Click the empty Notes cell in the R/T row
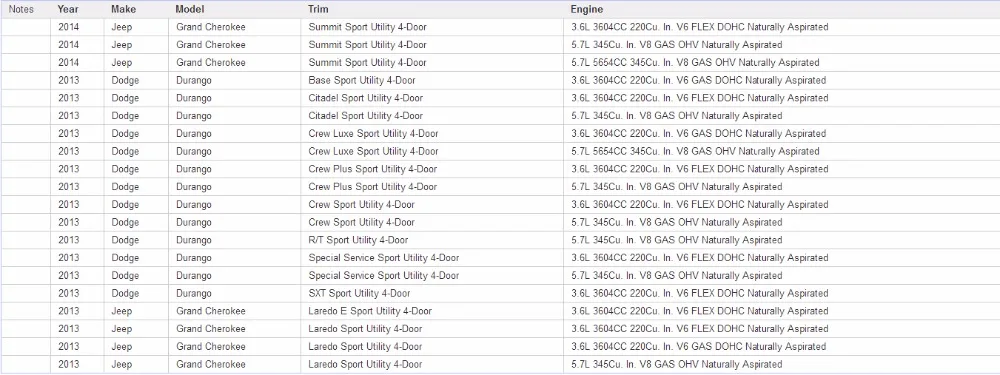The image size is (1000, 375). coord(26,240)
